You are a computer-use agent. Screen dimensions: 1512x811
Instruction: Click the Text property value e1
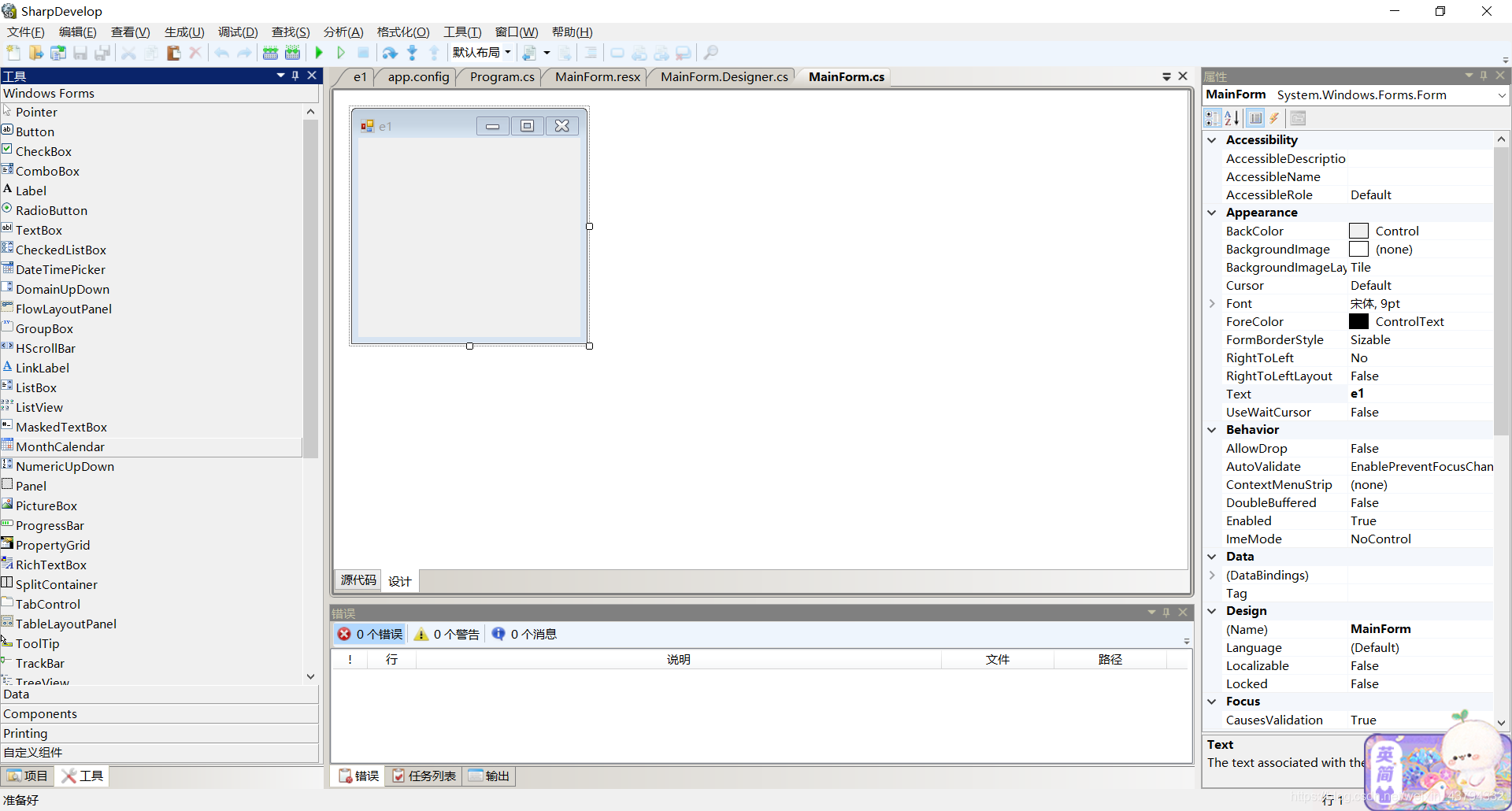[1421, 394]
